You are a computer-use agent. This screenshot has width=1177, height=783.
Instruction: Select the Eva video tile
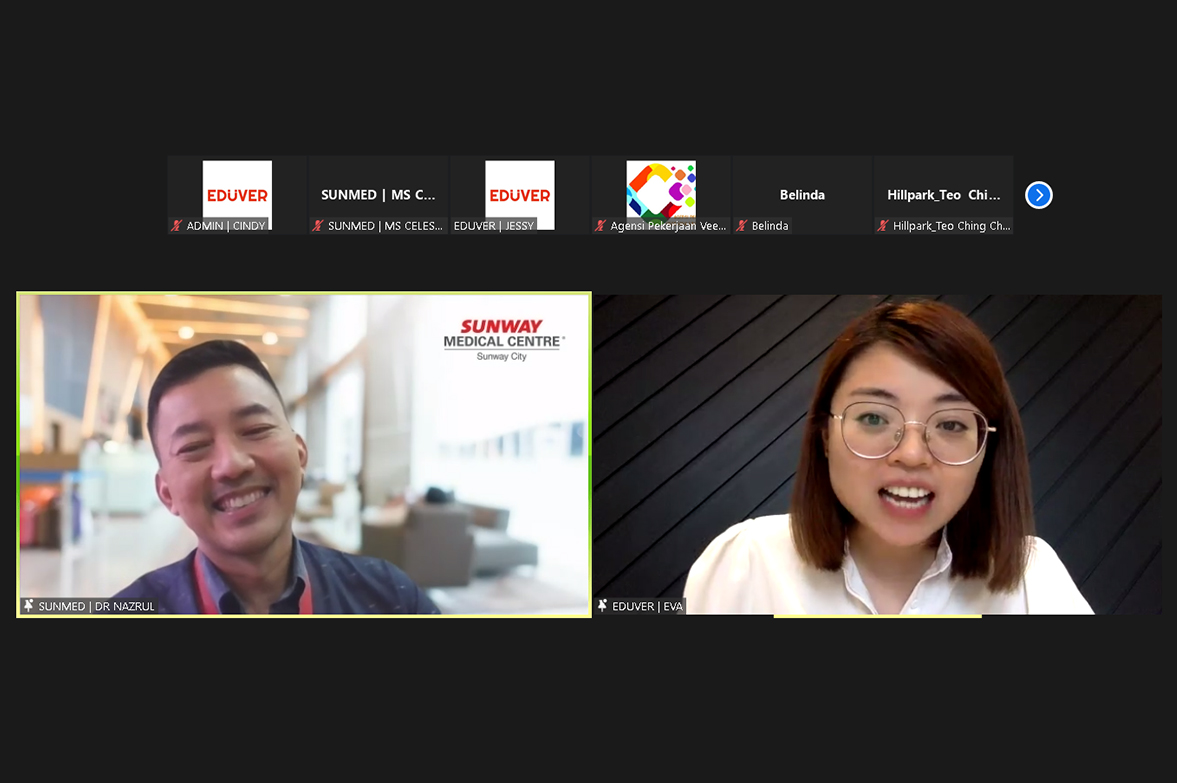pos(877,454)
